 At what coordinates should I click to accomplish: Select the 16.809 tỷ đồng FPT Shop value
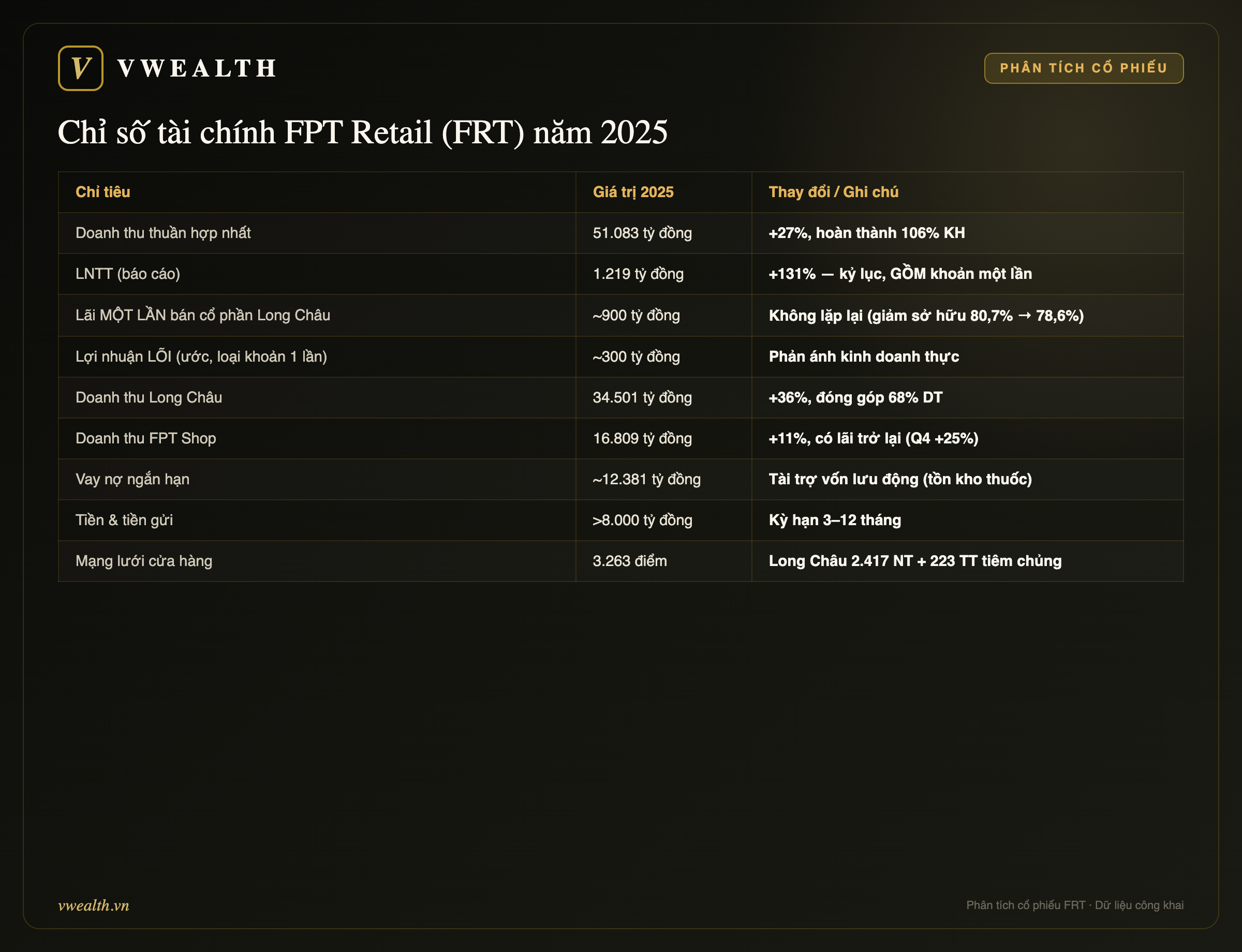(642, 439)
